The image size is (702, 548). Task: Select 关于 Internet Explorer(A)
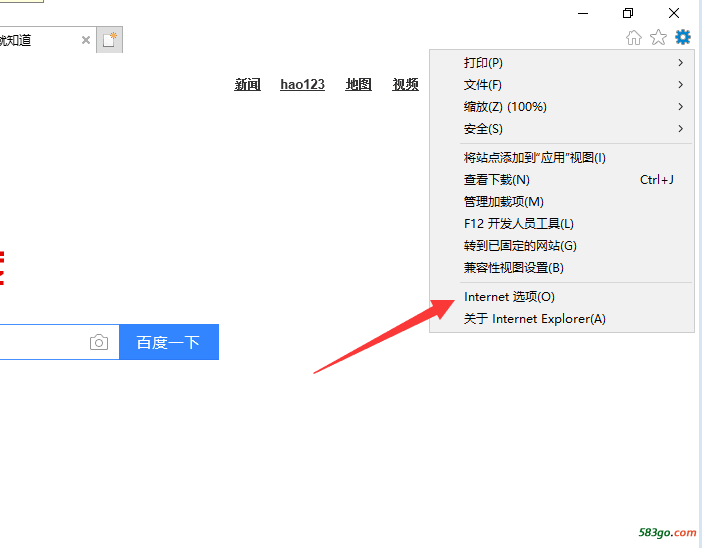tap(562, 319)
